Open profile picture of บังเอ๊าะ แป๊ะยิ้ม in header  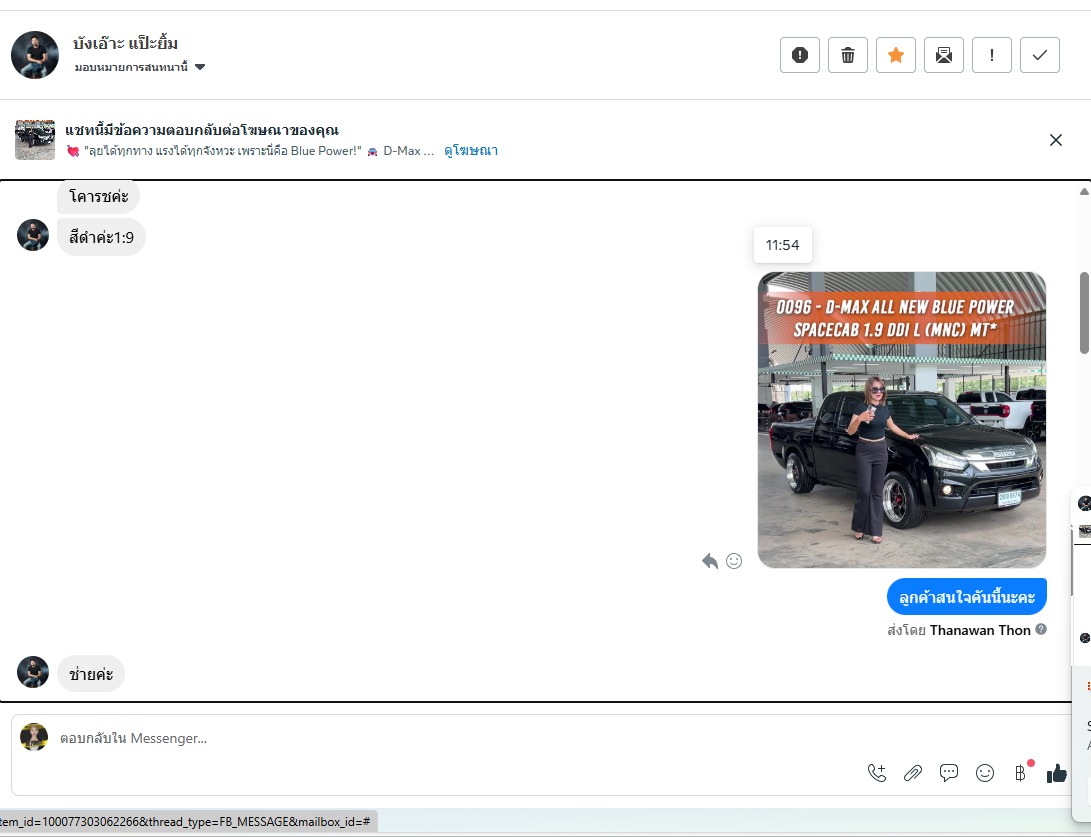click(35, 55)
